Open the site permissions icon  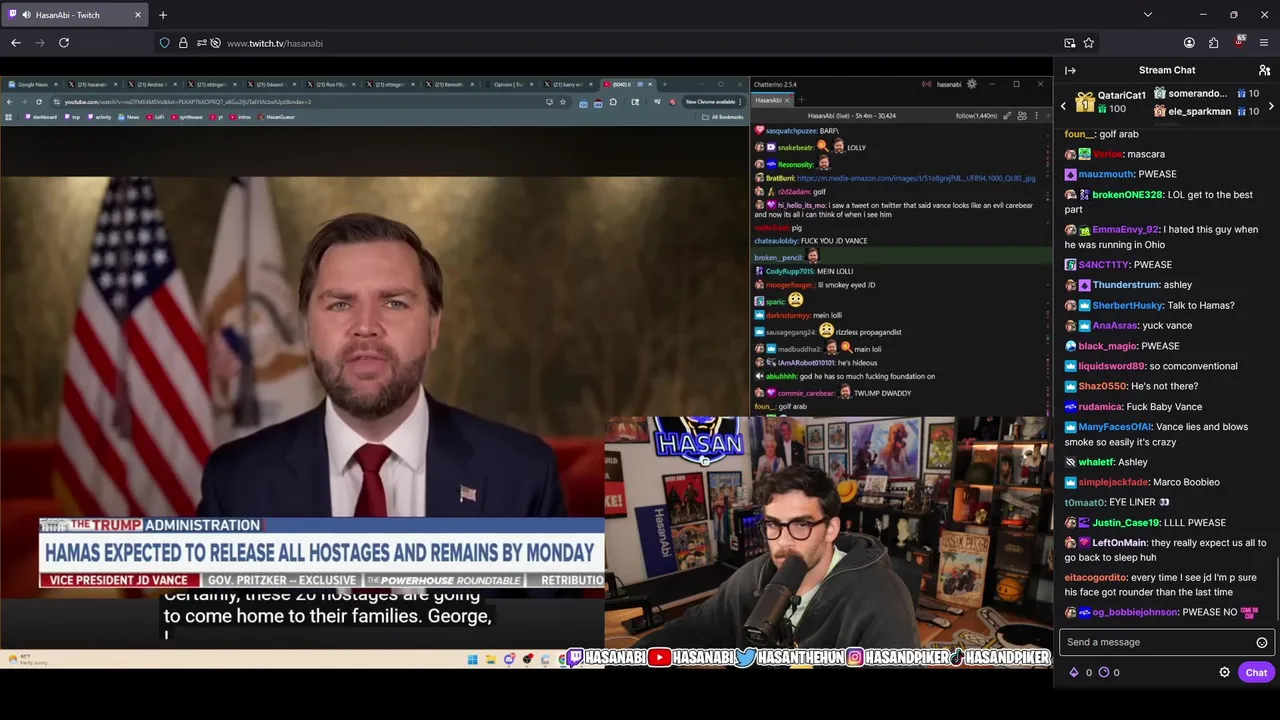click(x=201, y=43)
